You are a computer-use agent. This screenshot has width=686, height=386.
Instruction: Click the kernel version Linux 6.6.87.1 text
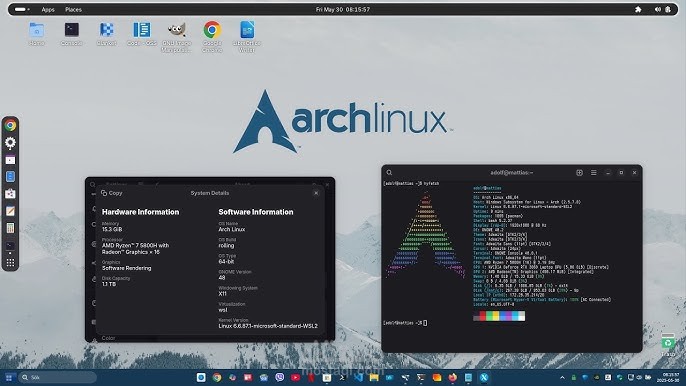[268, 326]
